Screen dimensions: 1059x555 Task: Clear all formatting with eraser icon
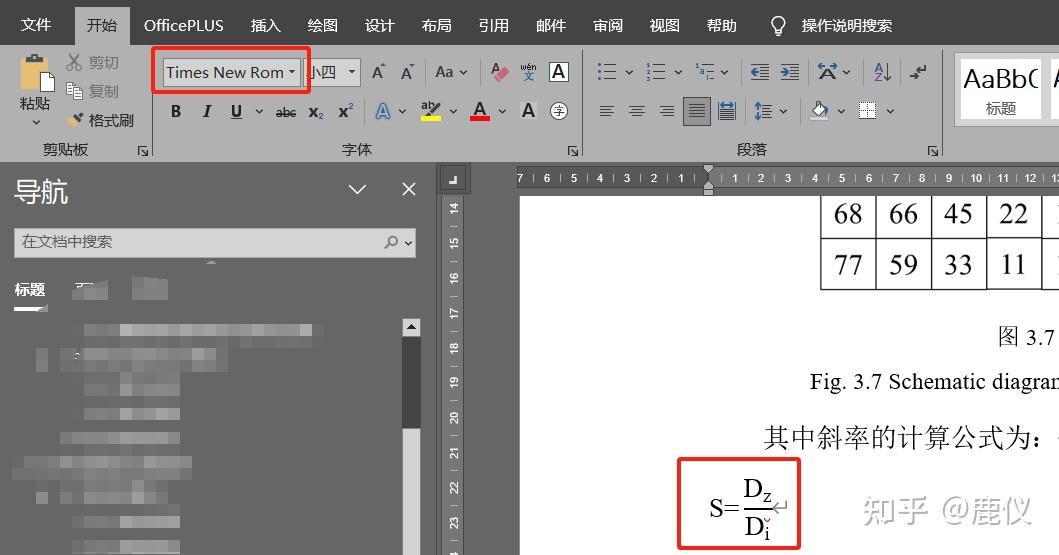[499, 72]
